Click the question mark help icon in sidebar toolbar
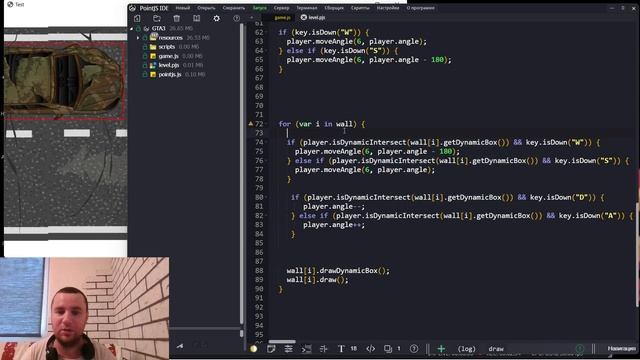The width and height of the screenshot is (640, 360). click(236, 18)
